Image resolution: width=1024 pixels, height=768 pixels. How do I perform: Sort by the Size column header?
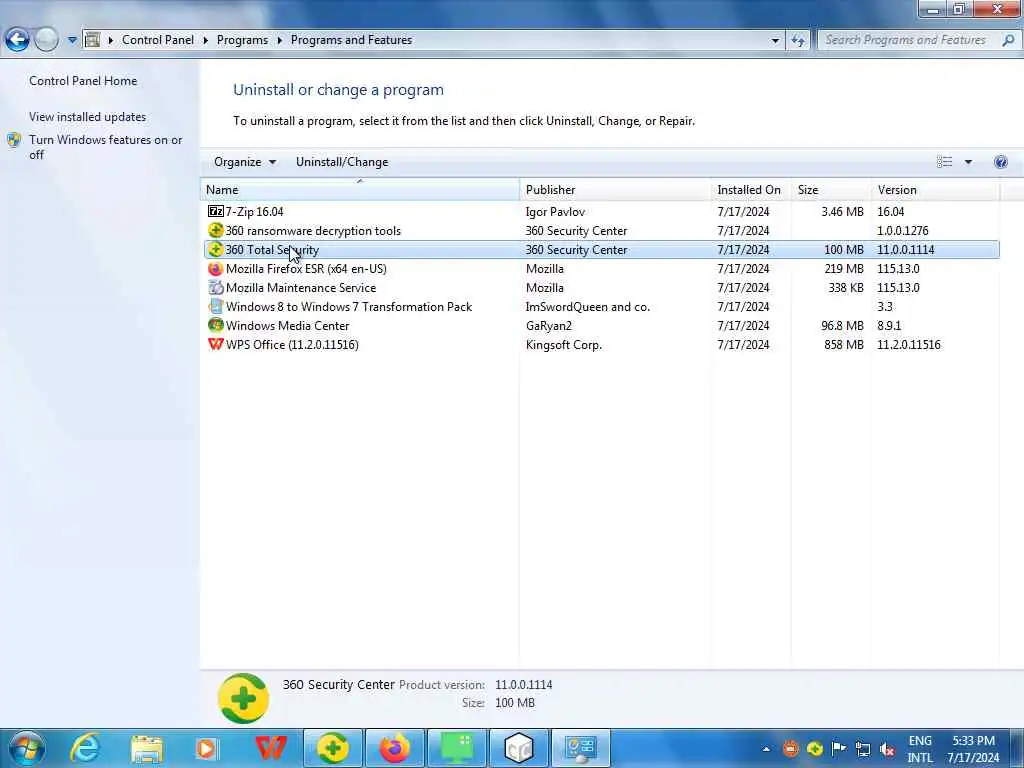pyautogui.click(x=831, y=190)
